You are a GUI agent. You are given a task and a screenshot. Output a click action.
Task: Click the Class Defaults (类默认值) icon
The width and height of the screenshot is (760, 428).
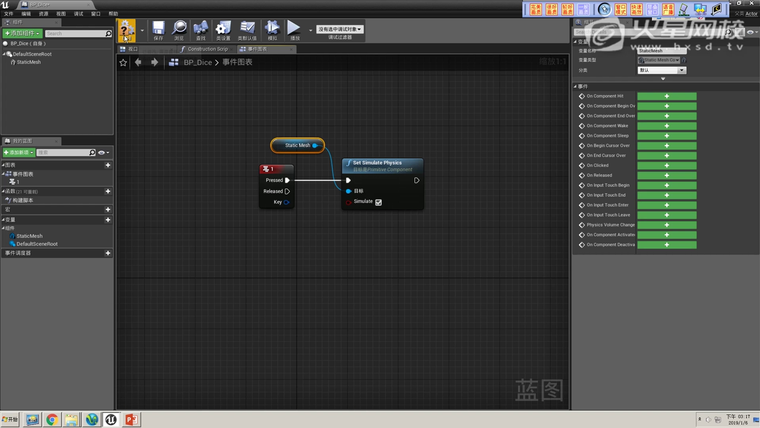click(247, 30)
